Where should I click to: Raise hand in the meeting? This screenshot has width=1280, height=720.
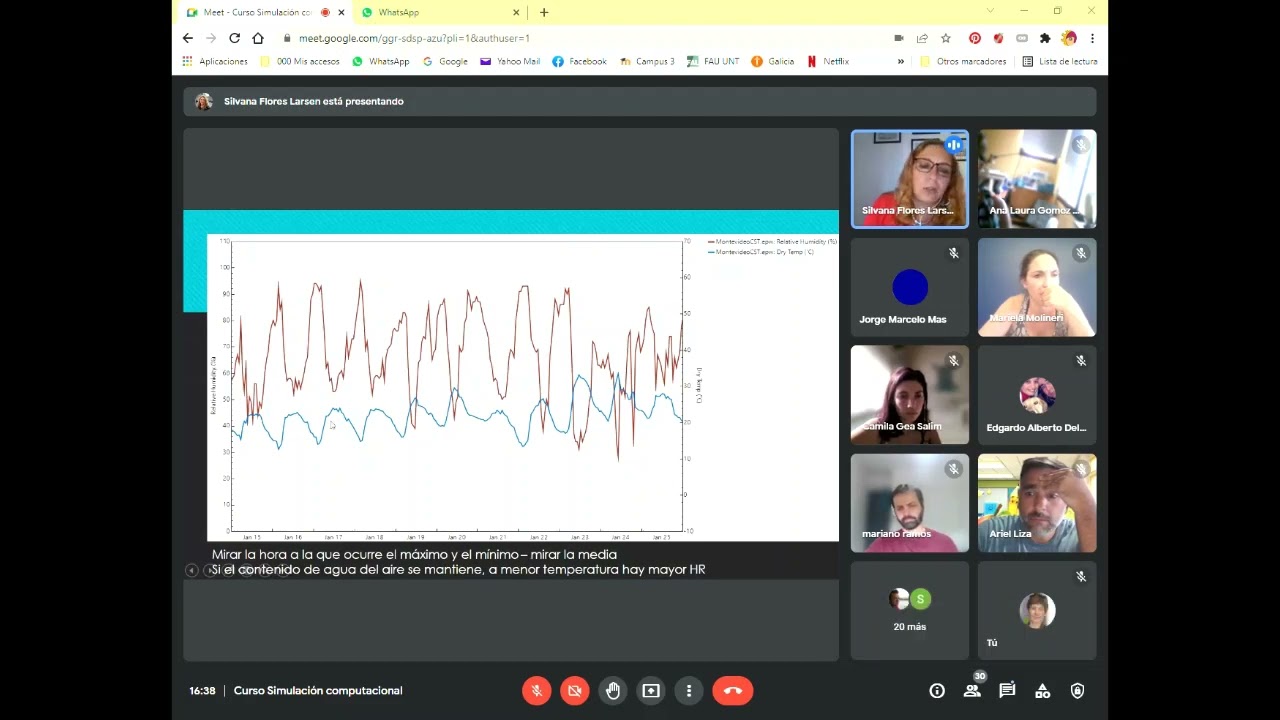click(612, 690)
